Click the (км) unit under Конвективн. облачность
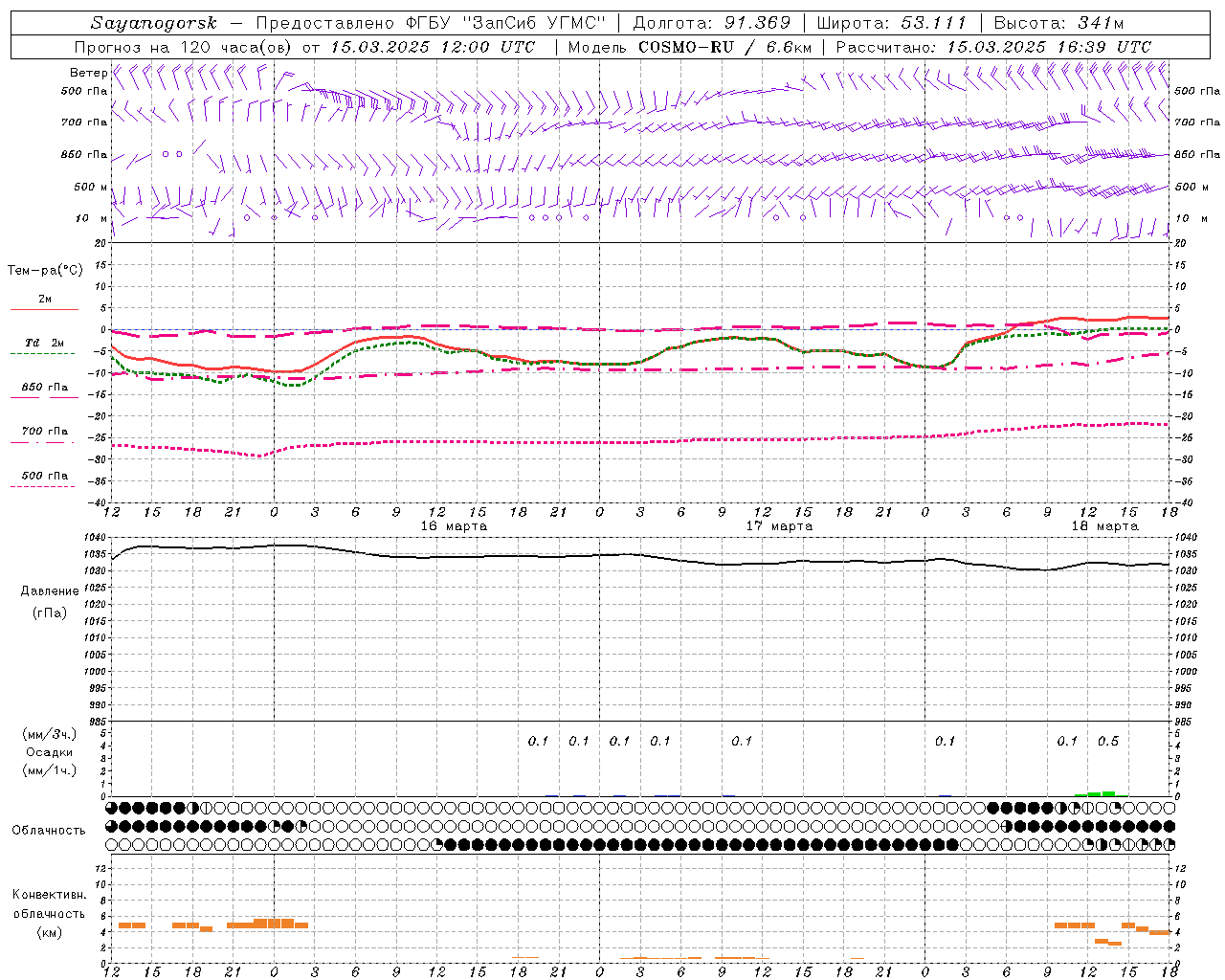1225x980 pixels. [49, 932]
